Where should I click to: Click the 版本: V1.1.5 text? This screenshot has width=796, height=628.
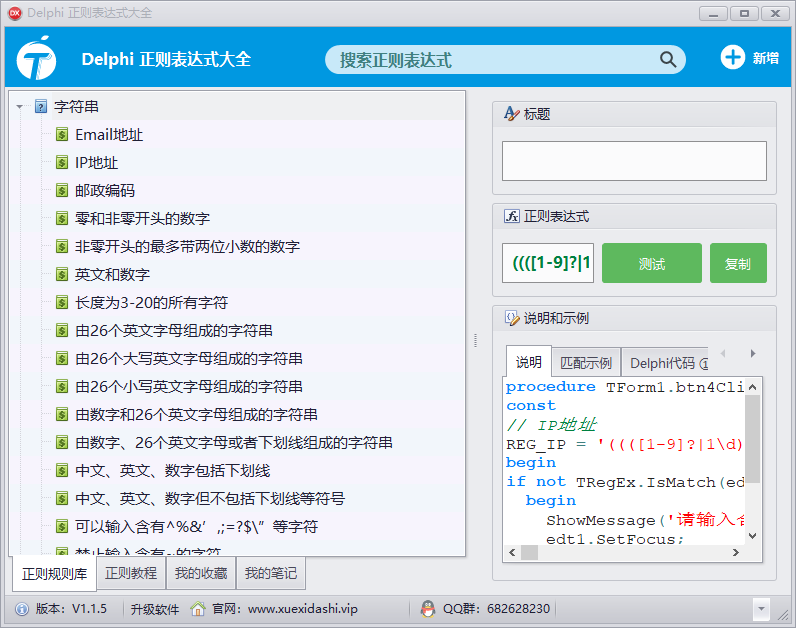(x=71, y=609)
